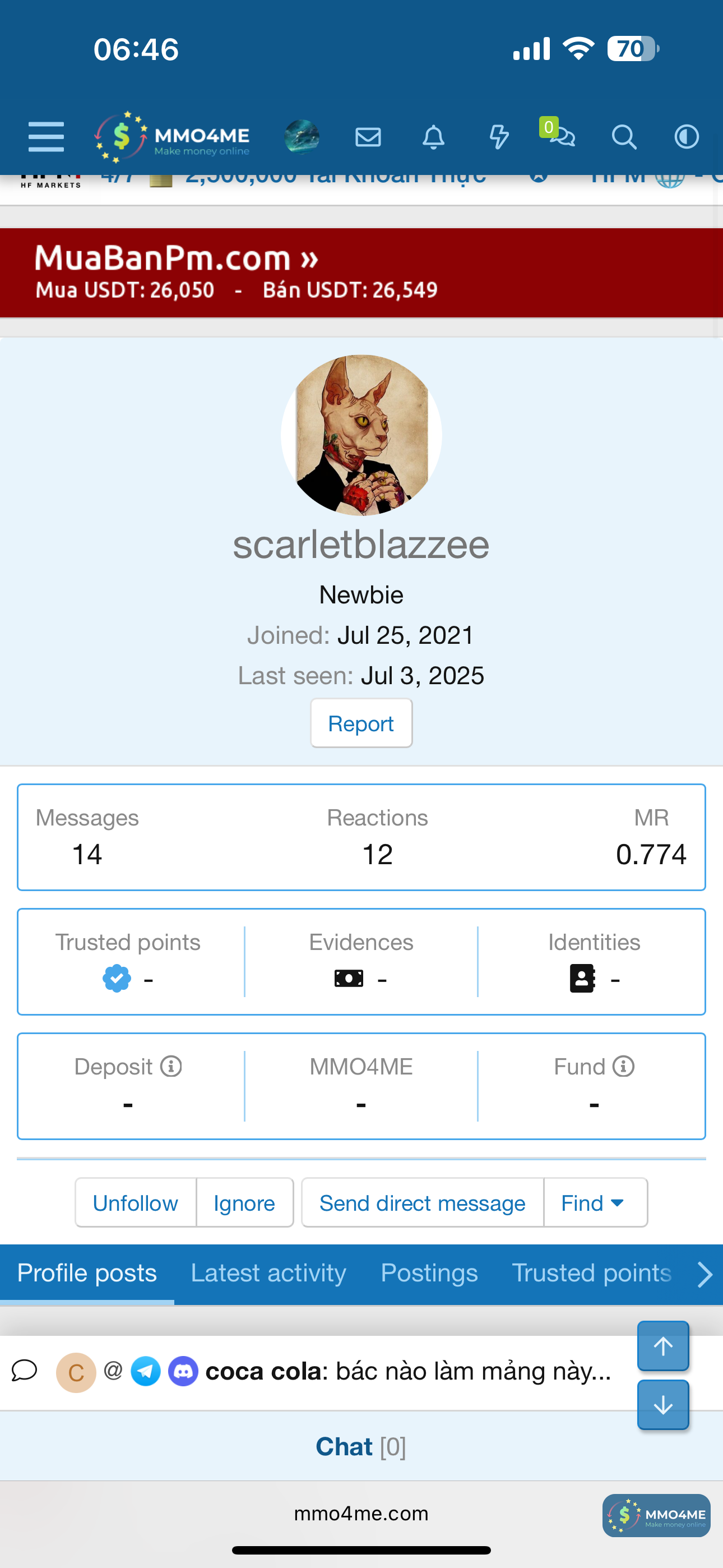Ignore this user
This screenshot has width=723, height=1568.
(x=244, y=1203)
